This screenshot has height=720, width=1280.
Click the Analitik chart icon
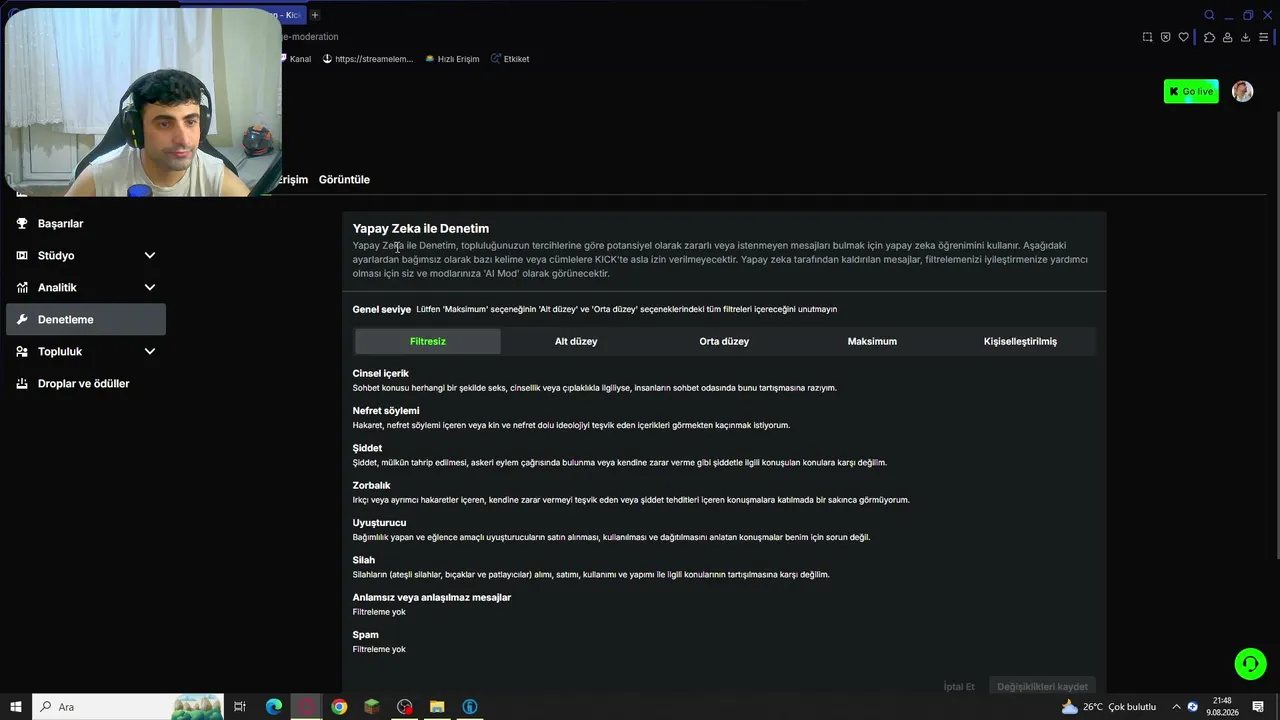point(22,288)
